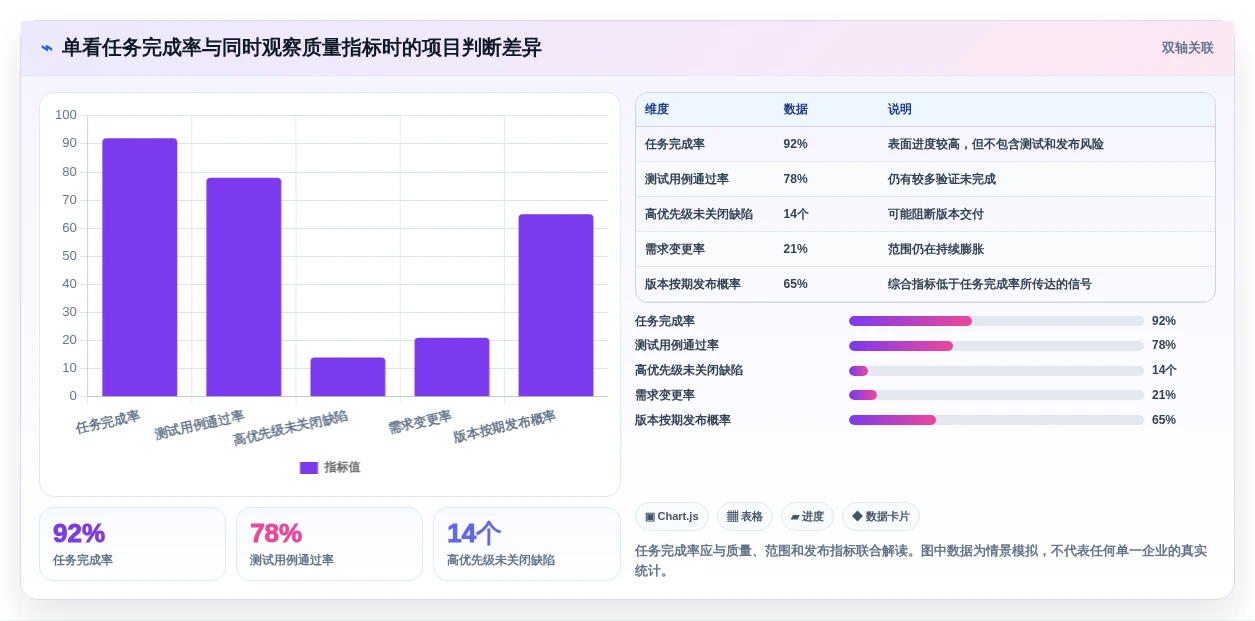Click the 维度 column header

[x=657, y=110]
